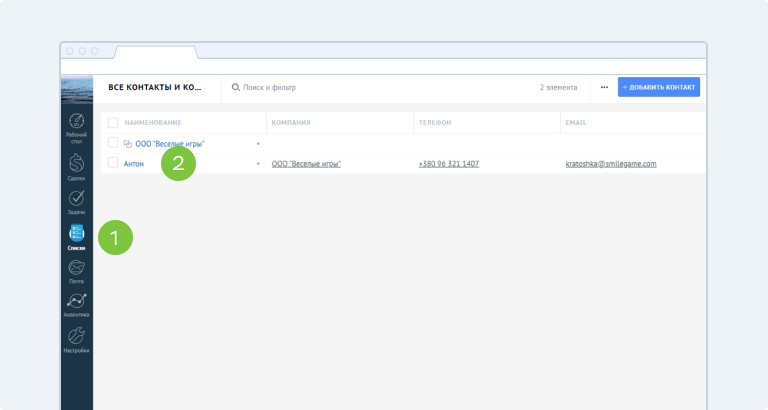
Task: Expand the row menu dot for ООО "Веселые игры"
Action: click(258, 144)
